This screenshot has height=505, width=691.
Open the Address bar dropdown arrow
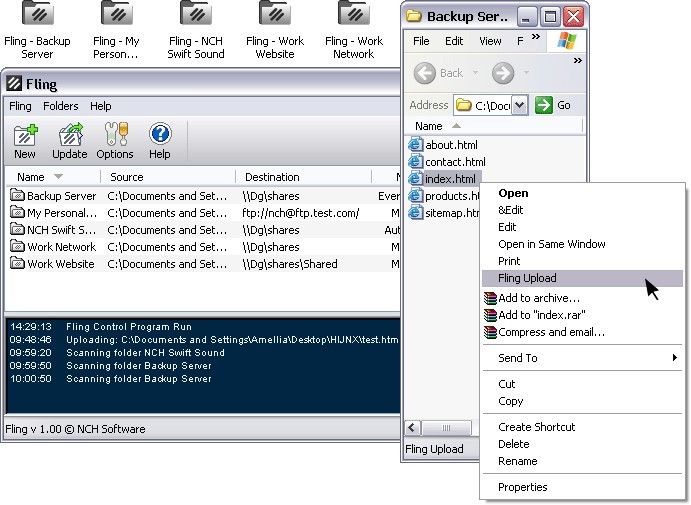click(x=520, y=105)
